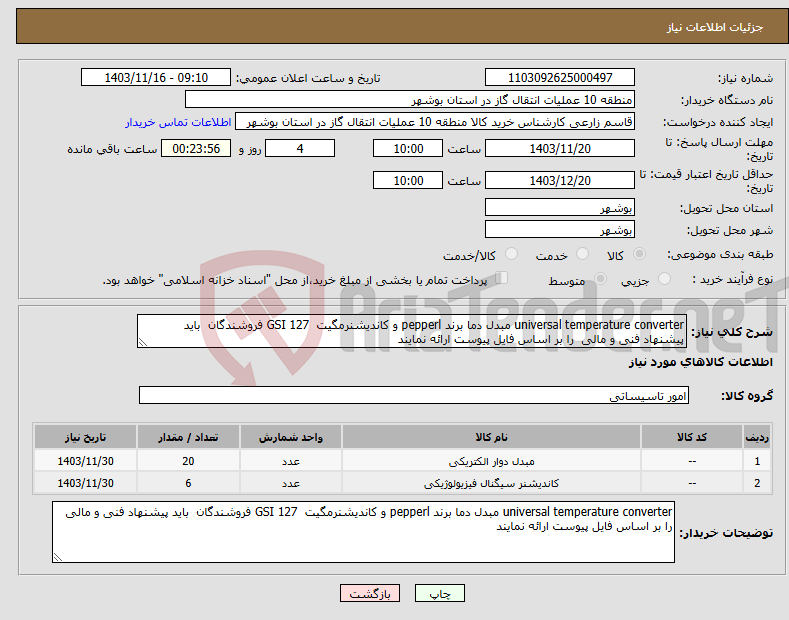Click the remaining days field showing 4

point(300,148)
